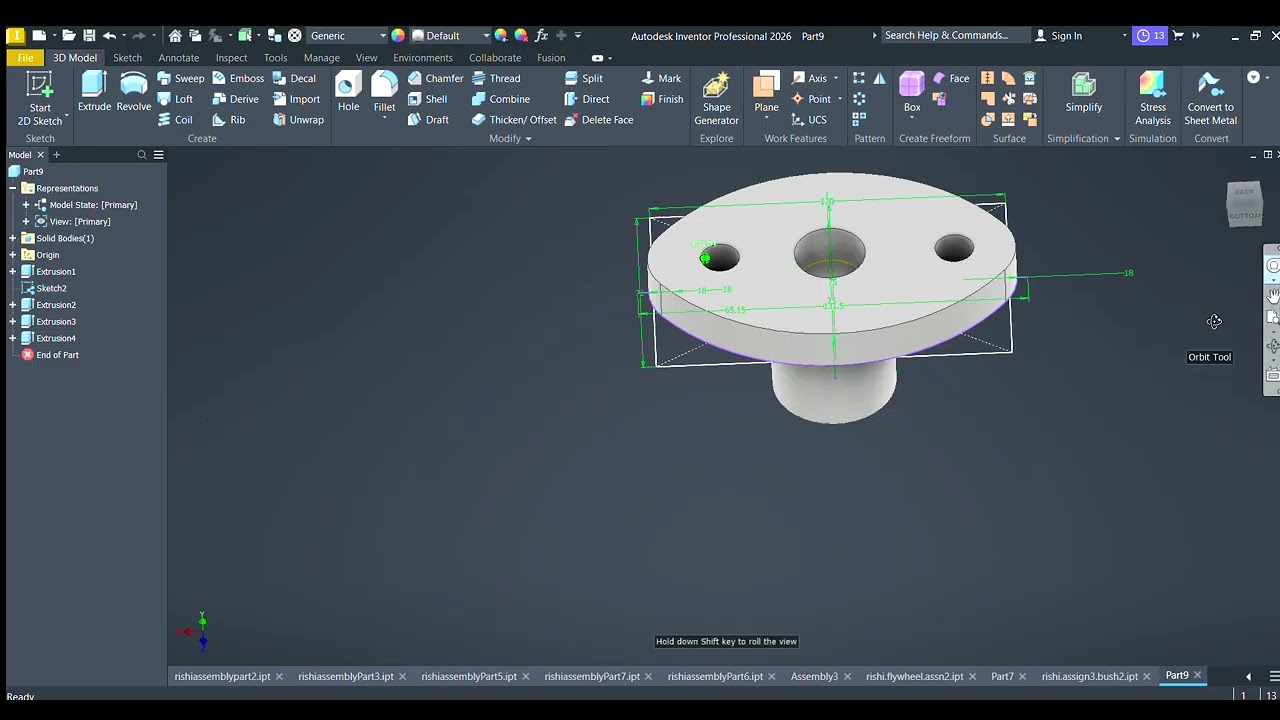The height and width of the screenshot is (720, 1280).
Task: Open the Environments ribbon tab
Action: pos(423,57)
